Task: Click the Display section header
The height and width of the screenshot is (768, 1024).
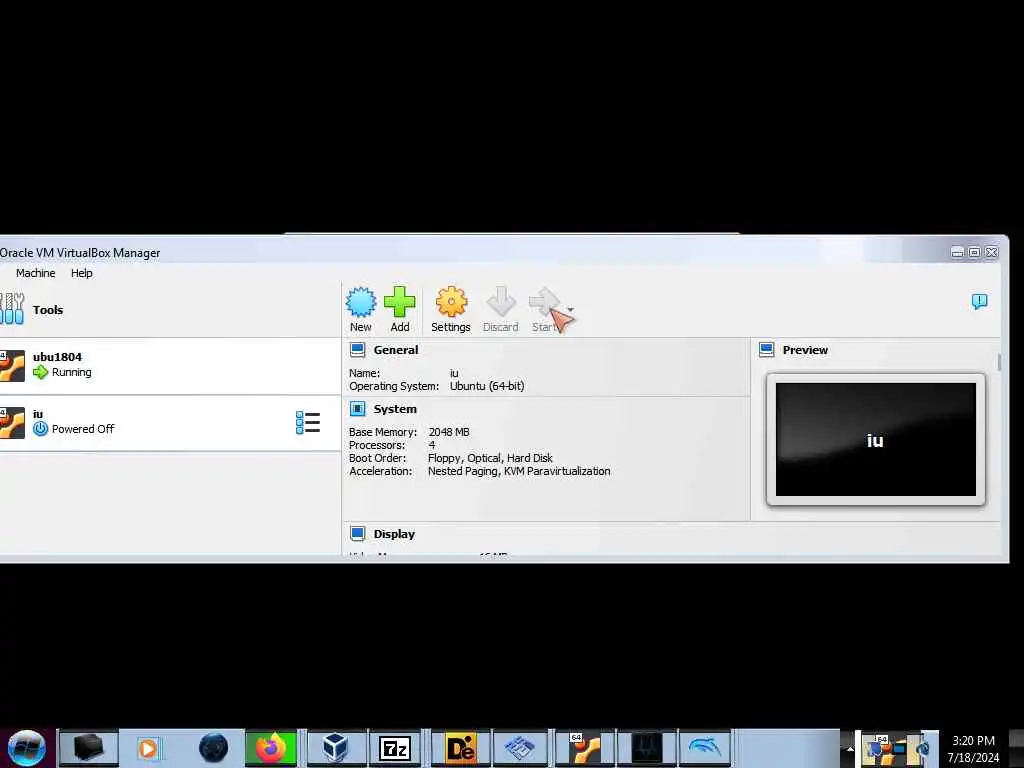Action: pos(394,534)
